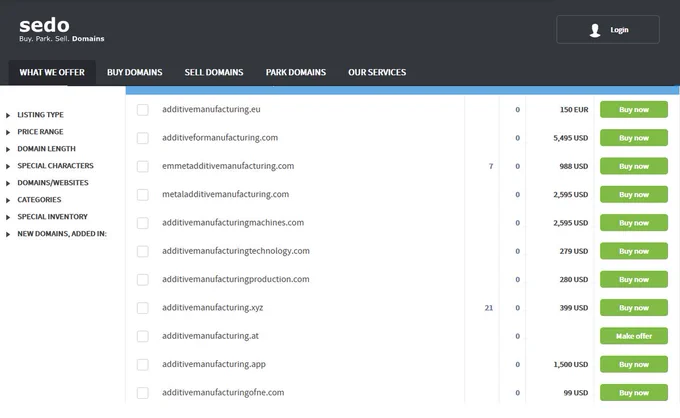The height and width of the screenshot is (418, 680).
Task: Click the user profile icon beside Login
Action: (595, 30)
